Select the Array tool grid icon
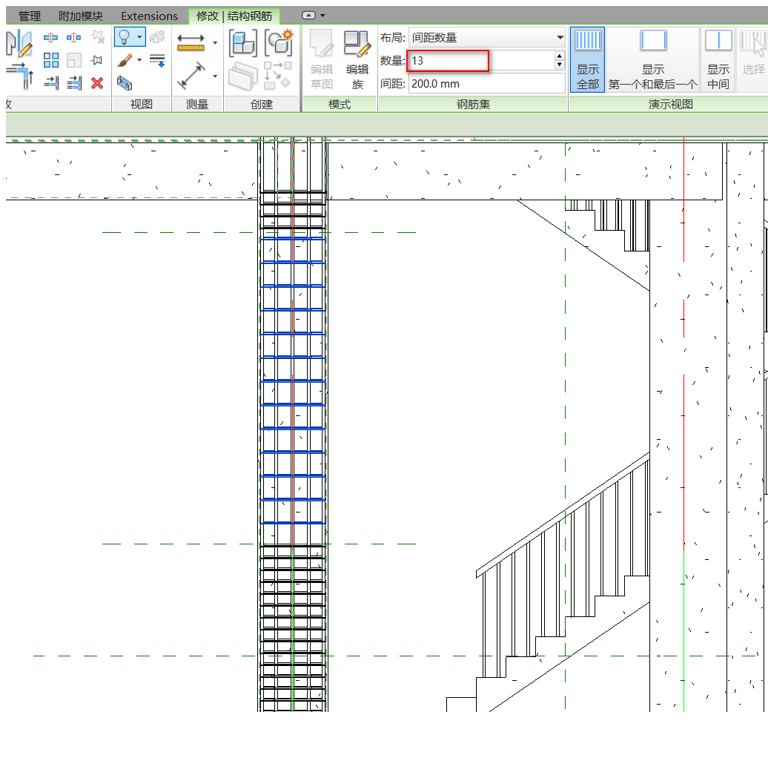 (51, 61)
